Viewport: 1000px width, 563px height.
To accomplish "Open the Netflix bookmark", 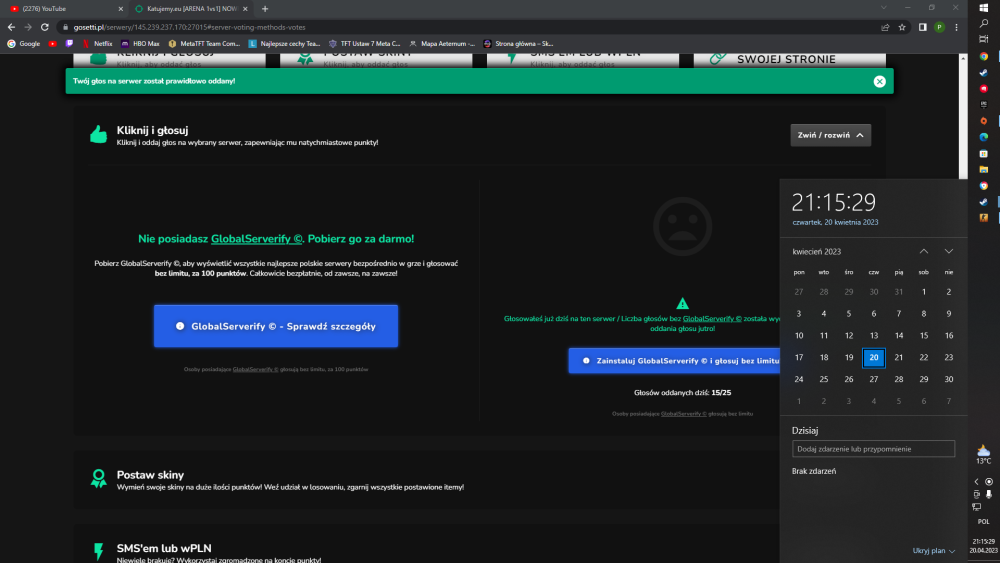I will (x=97, y=44).
